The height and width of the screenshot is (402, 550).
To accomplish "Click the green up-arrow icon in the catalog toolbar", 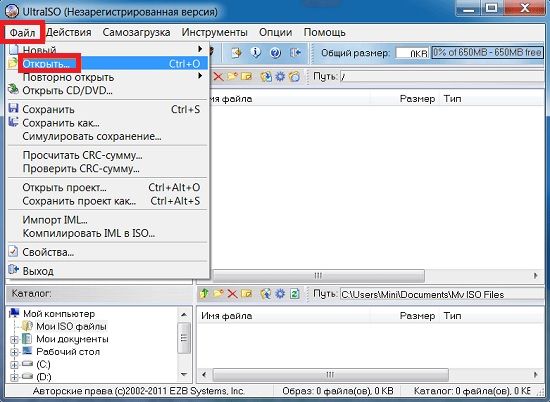I will [204, 294].
